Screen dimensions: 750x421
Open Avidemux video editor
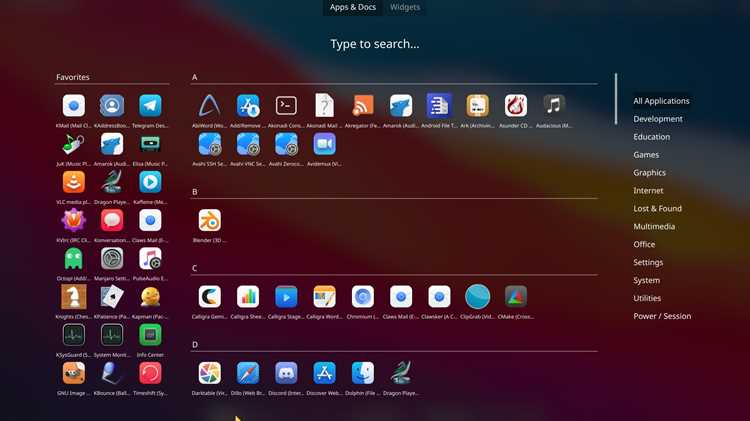point(324,144)
